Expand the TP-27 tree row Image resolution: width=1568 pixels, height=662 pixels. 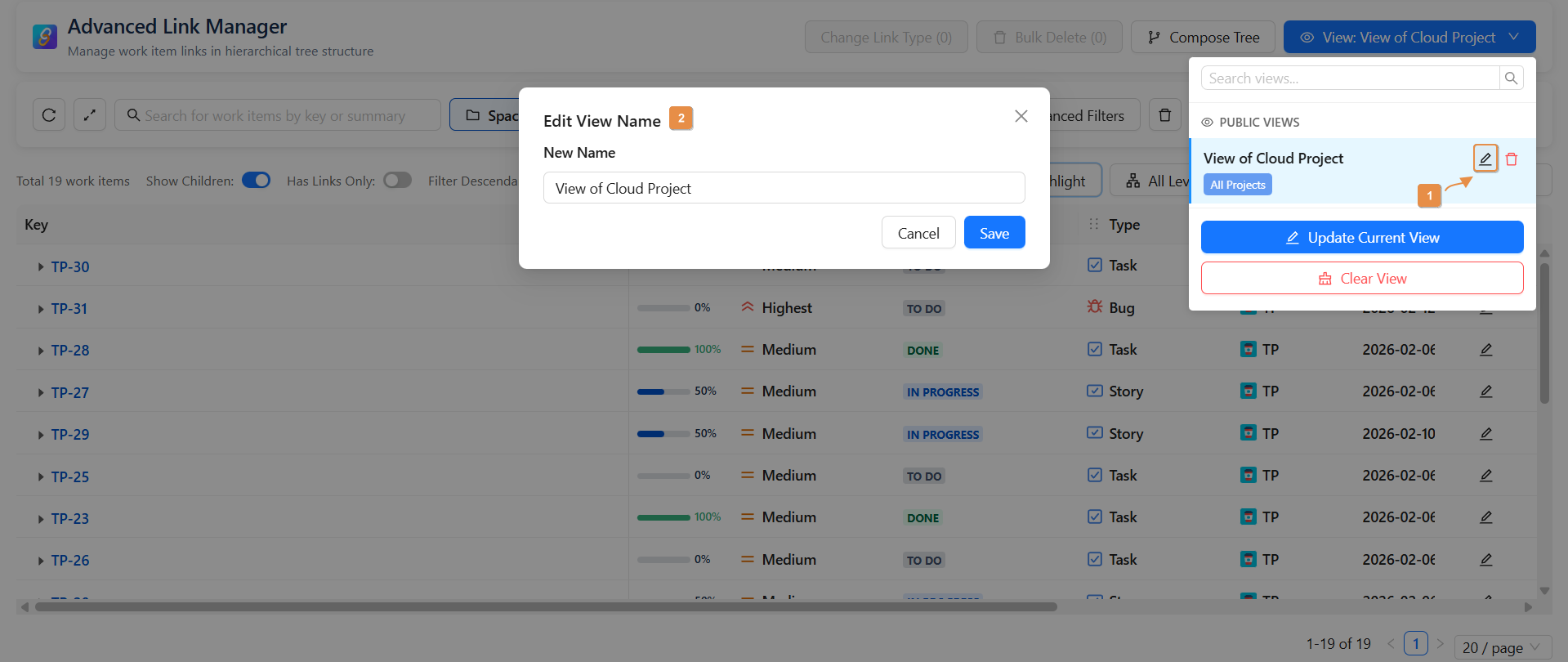click(40, 393)
